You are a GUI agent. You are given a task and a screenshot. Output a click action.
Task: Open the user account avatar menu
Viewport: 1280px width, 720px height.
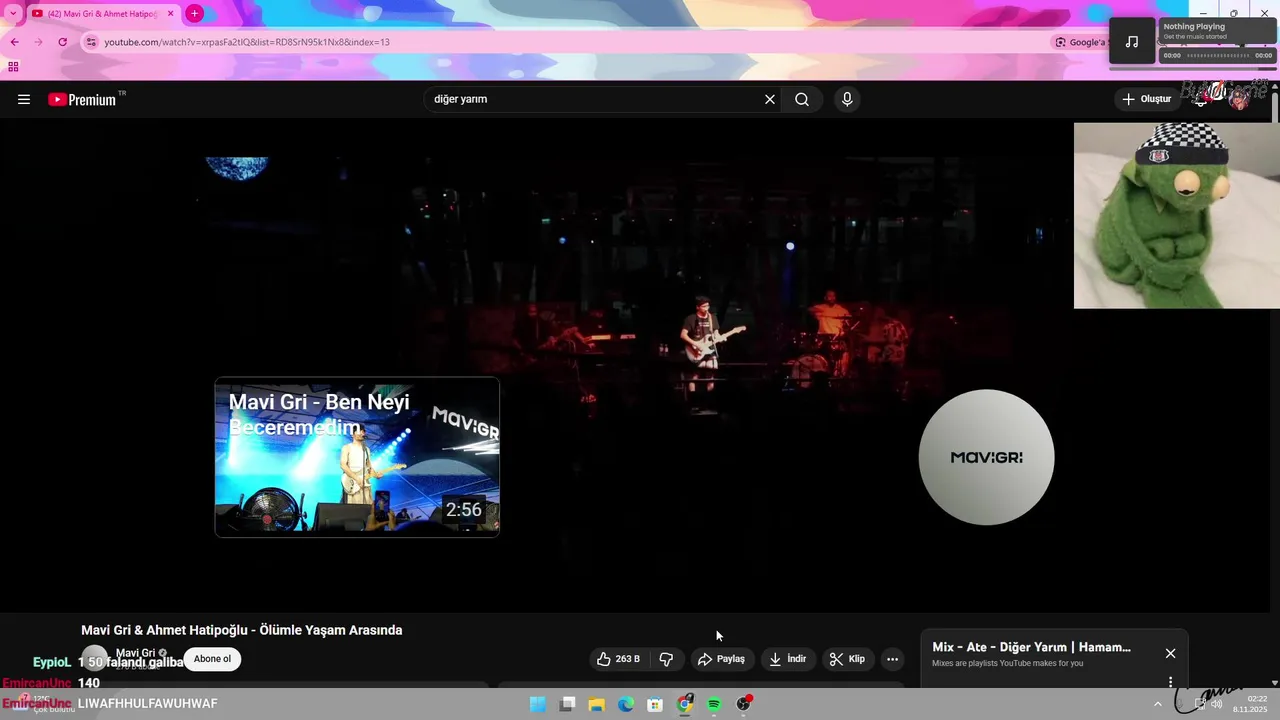tap(1239, 99)
